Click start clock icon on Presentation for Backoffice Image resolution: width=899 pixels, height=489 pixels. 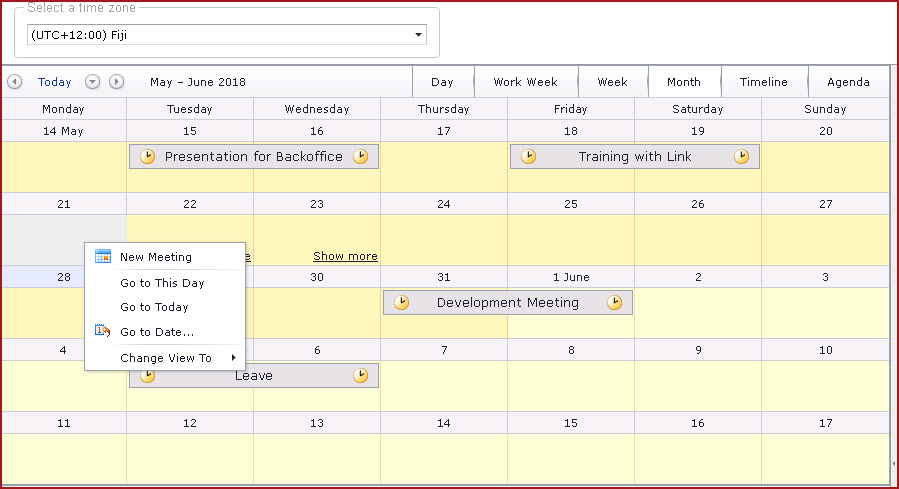pos(147,156)
